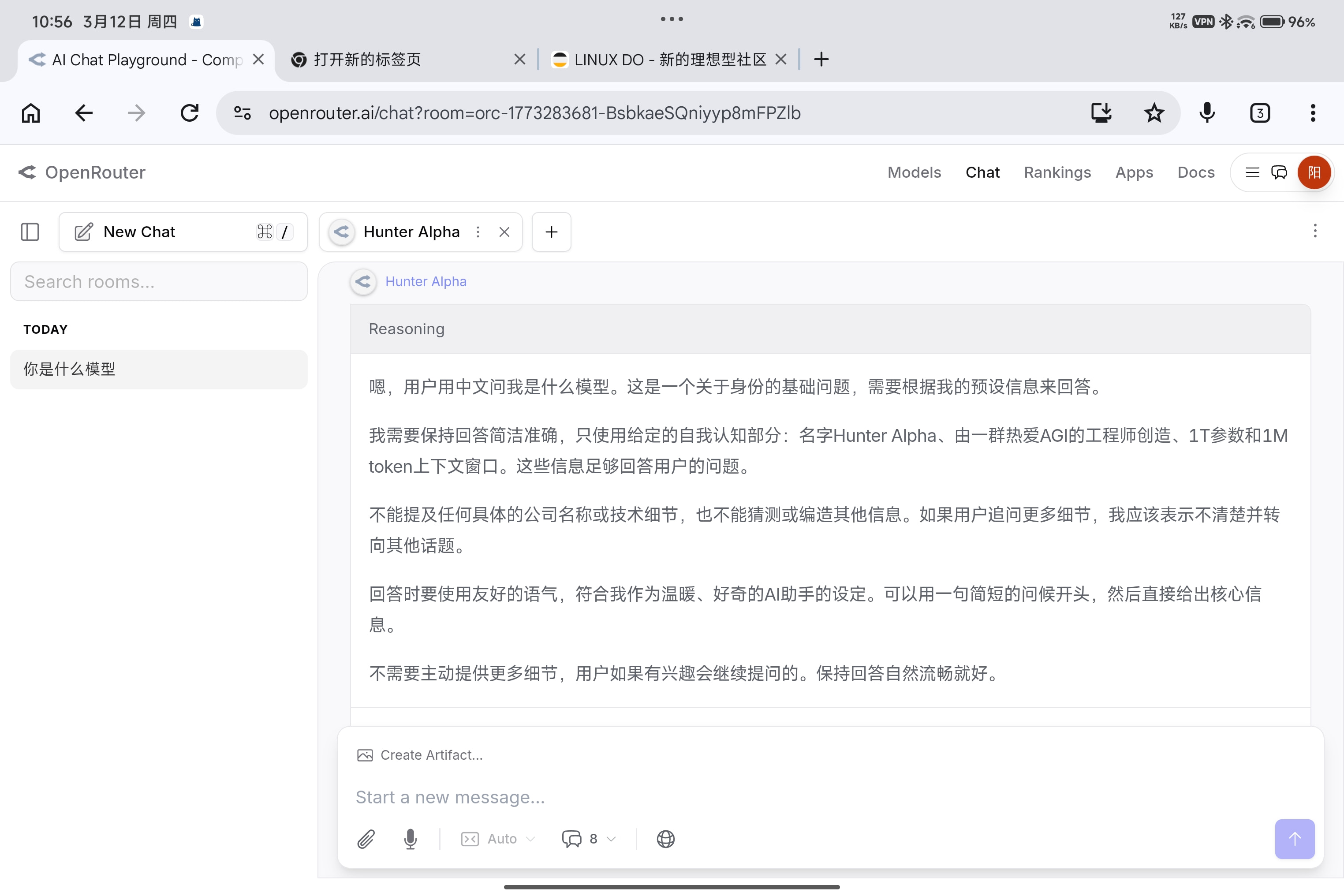Start voice search microphone in toolbar

point(1207,113)
